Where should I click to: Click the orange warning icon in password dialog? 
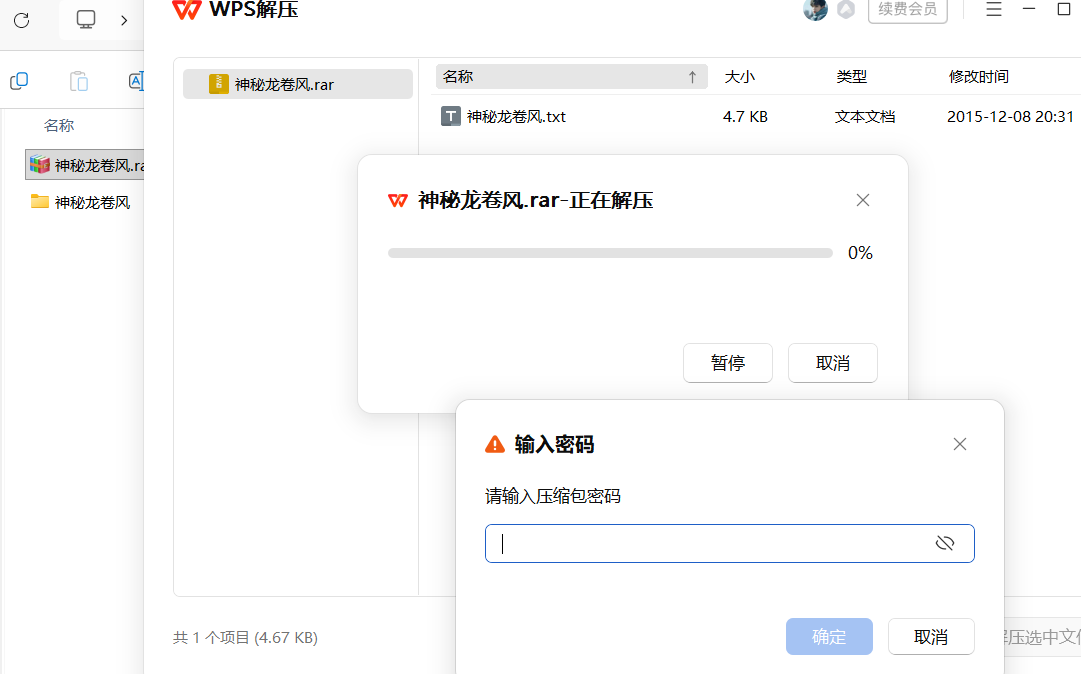[x=495, y=444]
